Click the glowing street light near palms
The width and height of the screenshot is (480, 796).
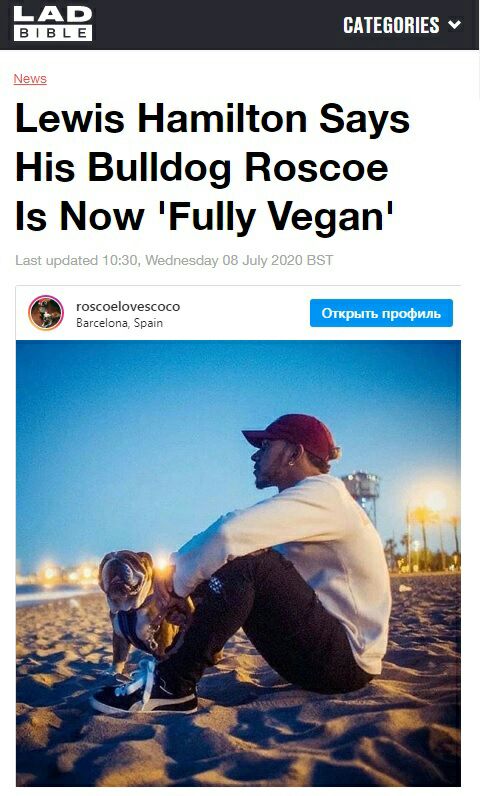click(435, 501)
